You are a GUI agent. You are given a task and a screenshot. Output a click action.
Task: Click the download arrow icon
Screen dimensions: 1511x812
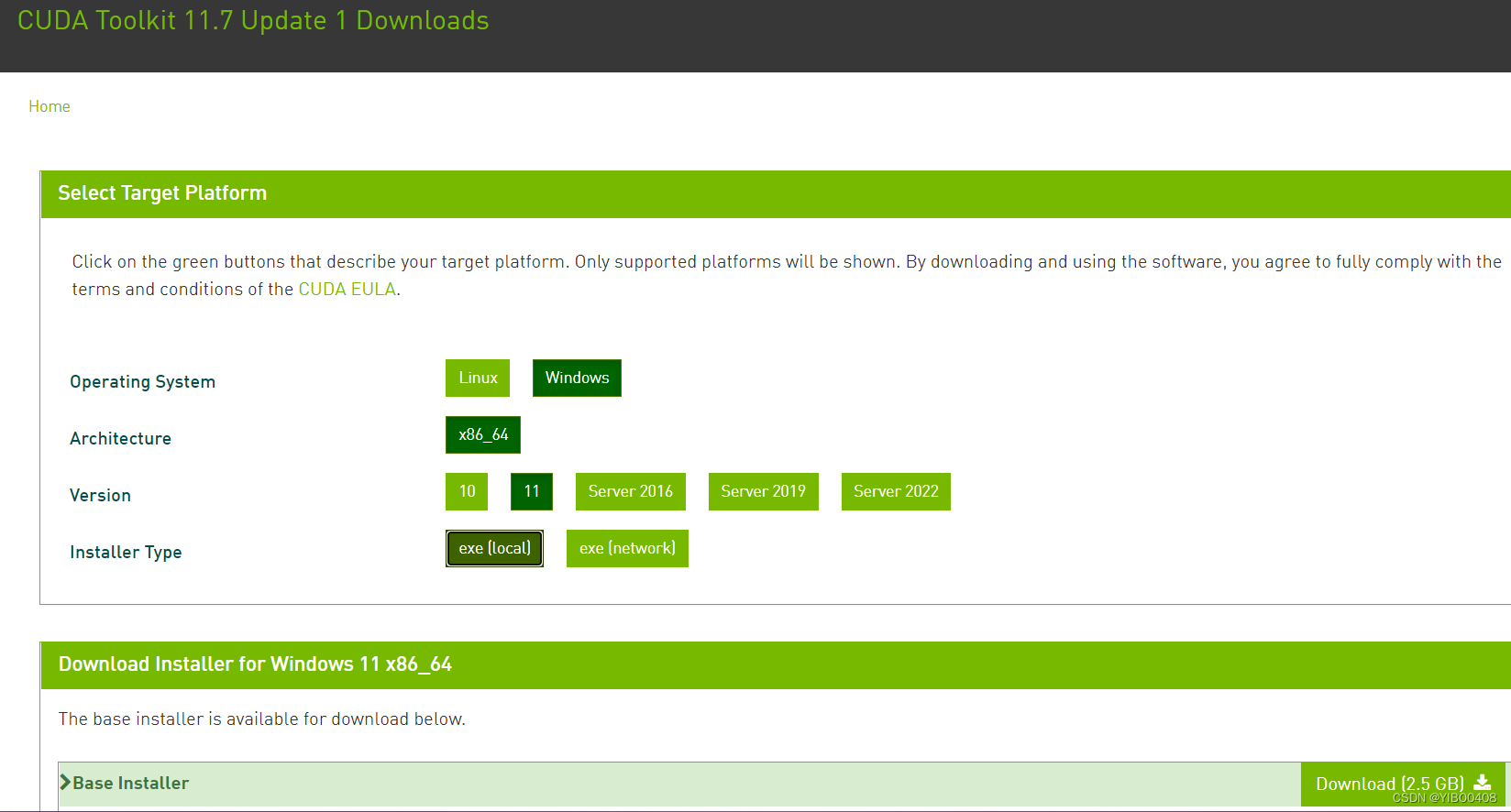[x=1482, y=783]
